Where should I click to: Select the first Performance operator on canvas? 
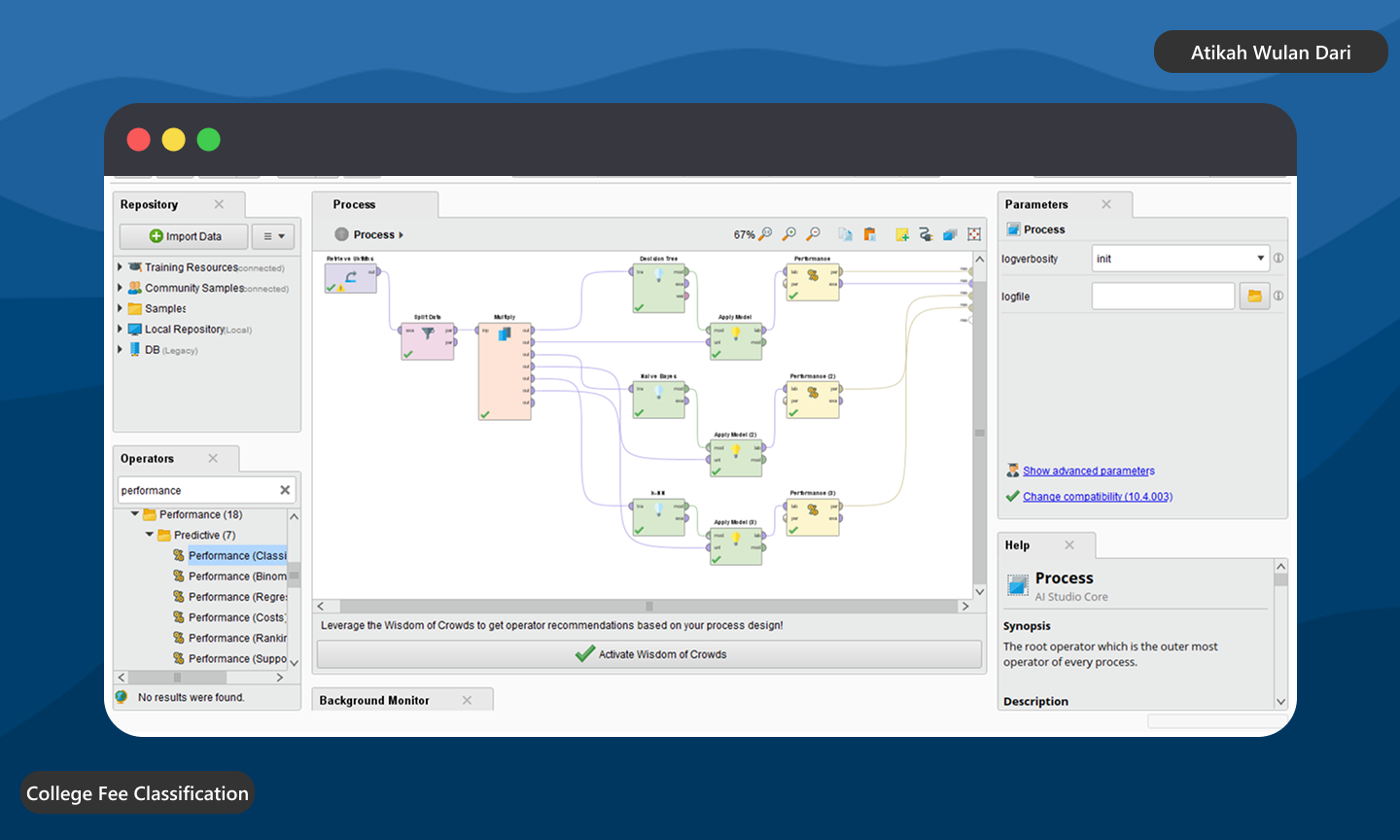[813, 282]
